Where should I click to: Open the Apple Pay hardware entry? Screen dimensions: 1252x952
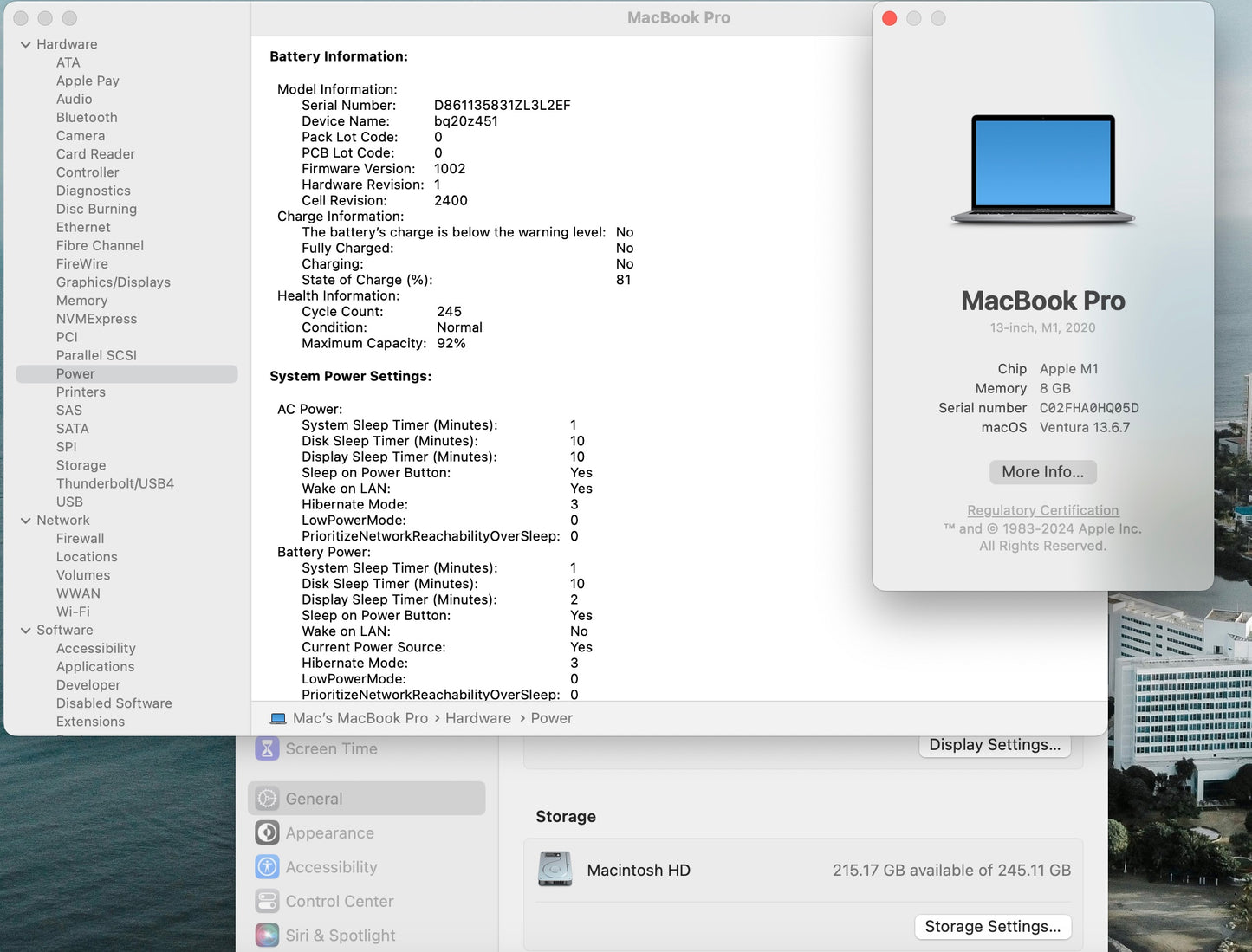click(x=88, y=81)
